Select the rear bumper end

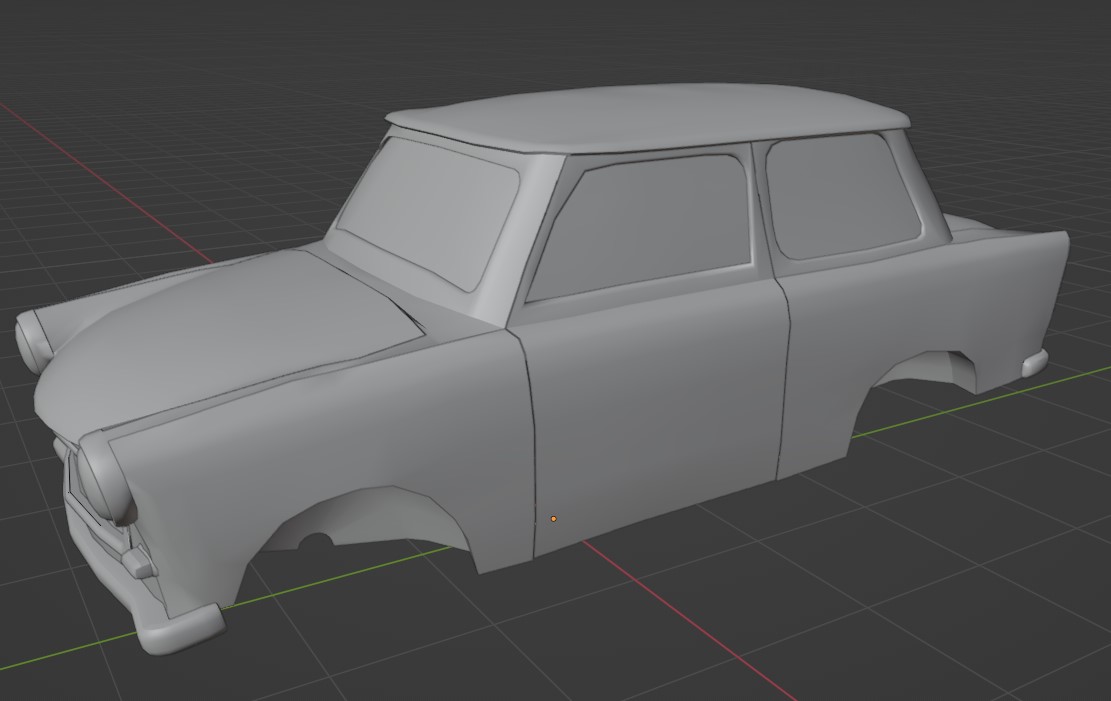1035,361
